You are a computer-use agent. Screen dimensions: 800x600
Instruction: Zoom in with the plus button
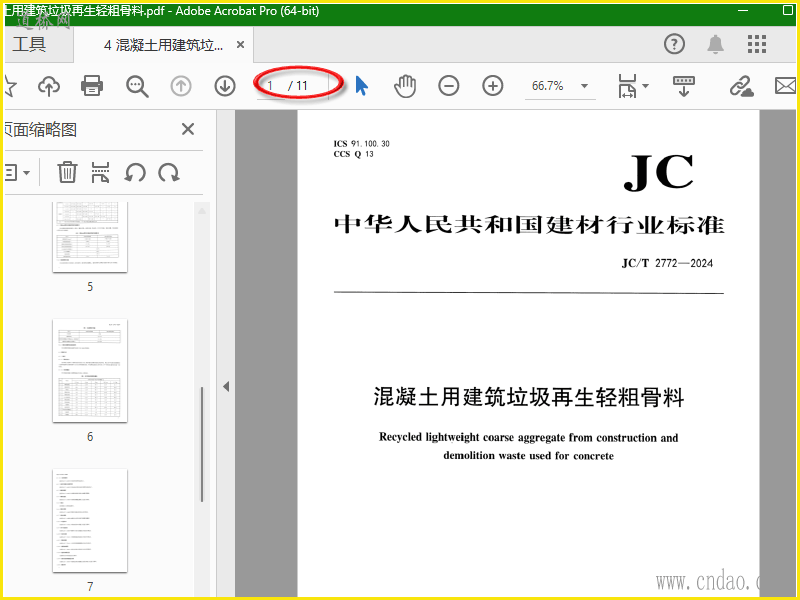coord(492,86)
